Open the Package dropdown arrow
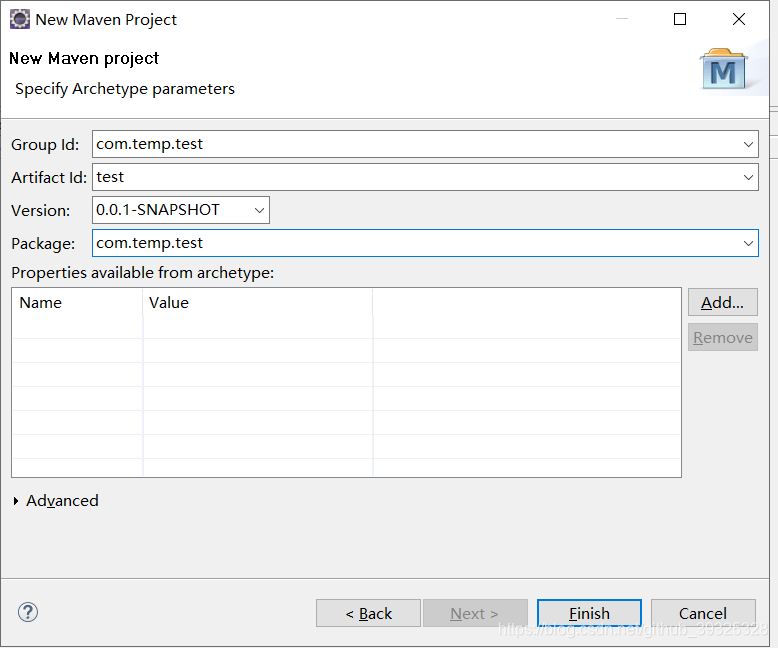Image resolution: width=778 pixels, height=648 pixels. pos(748,243)
